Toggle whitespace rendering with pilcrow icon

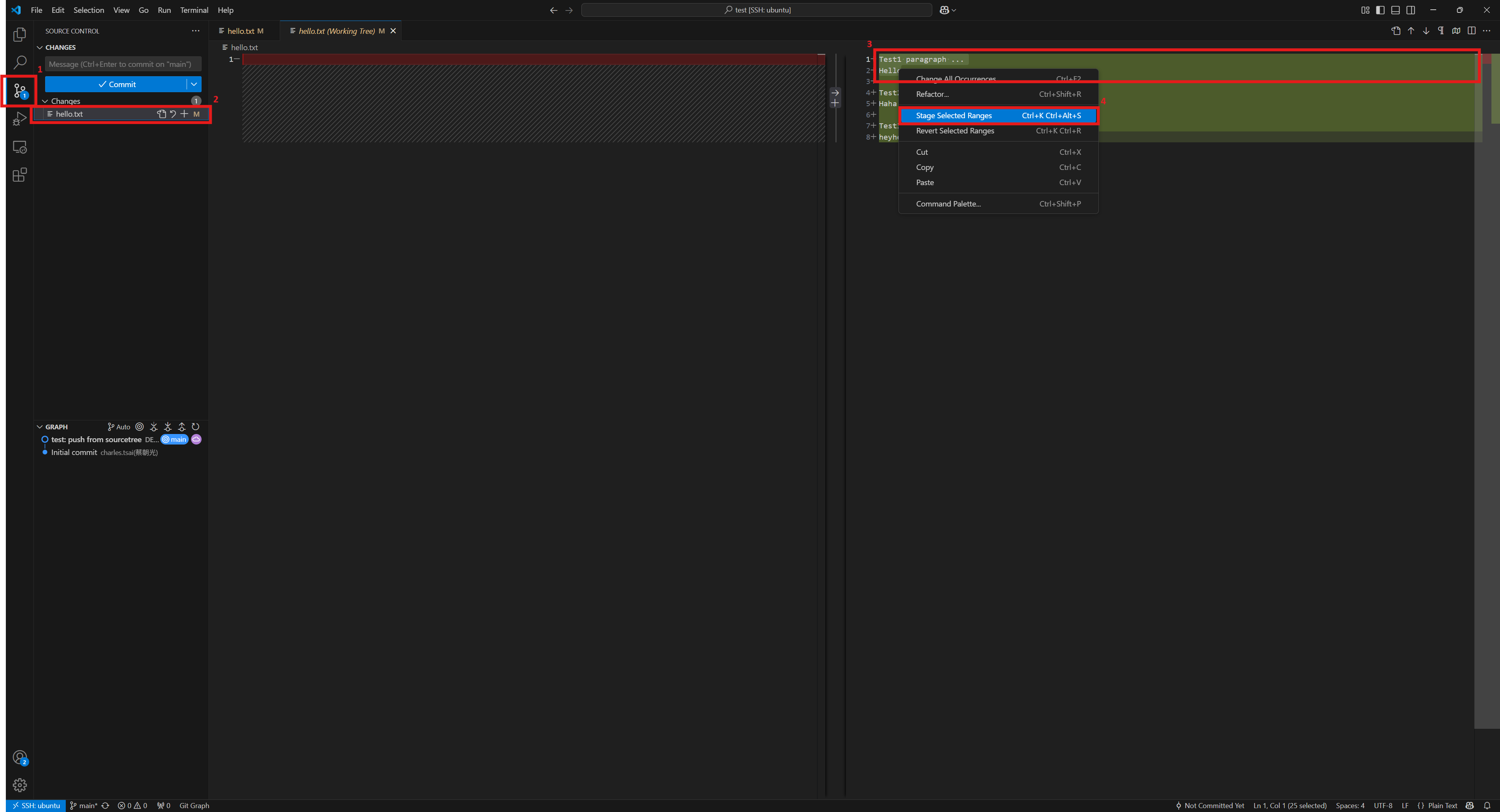(x=1441, y=31)
